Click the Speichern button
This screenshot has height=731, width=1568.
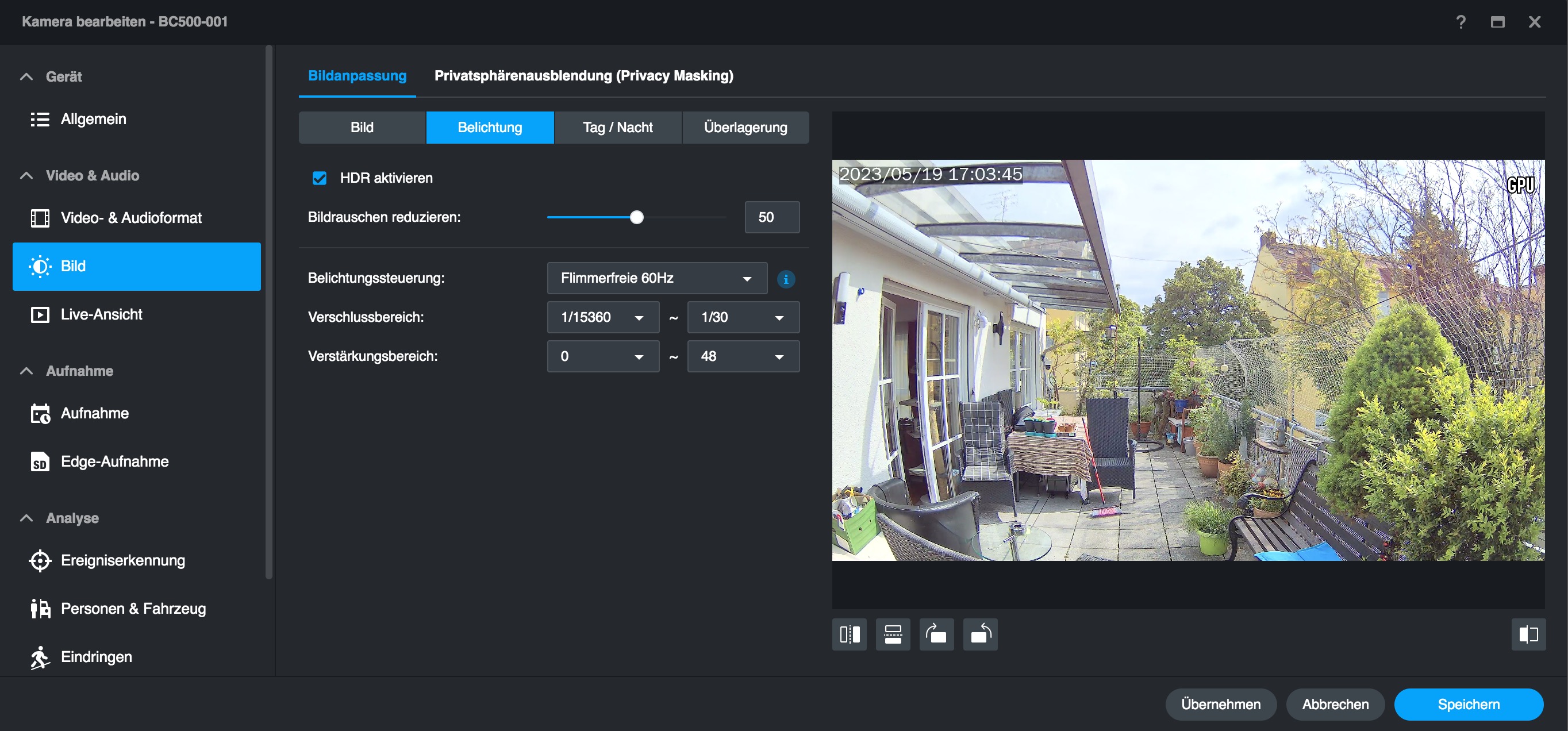pyautogui.click(x=1468, y=704)
